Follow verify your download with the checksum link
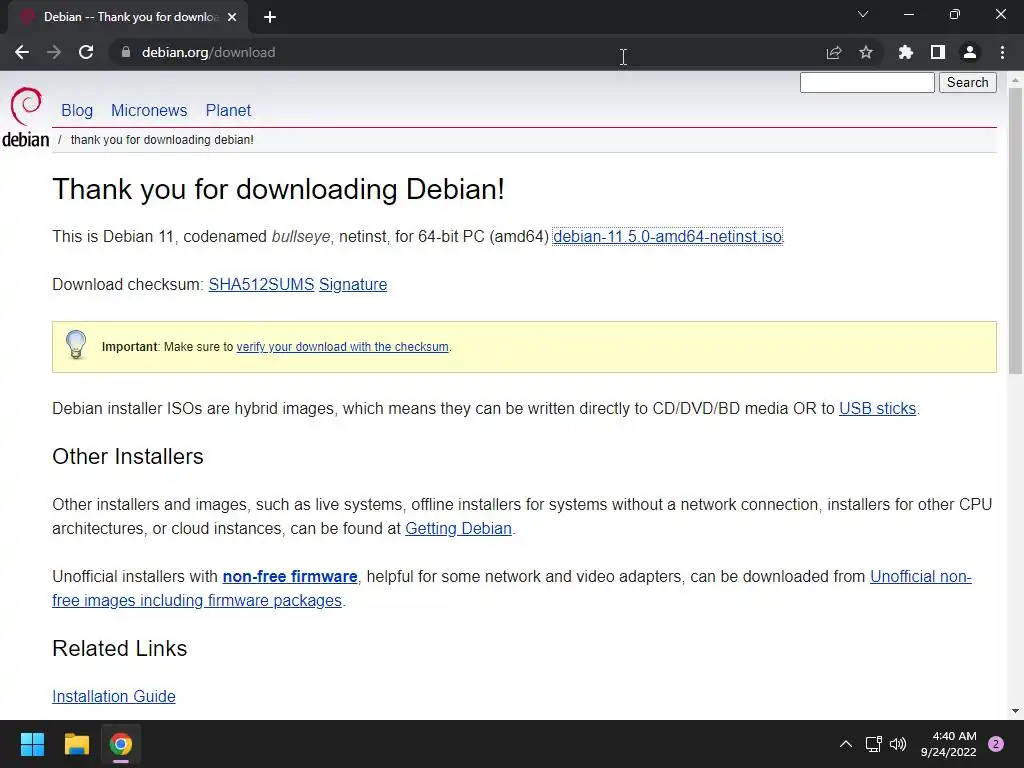 pyautogui.click(x=342, y=347)
